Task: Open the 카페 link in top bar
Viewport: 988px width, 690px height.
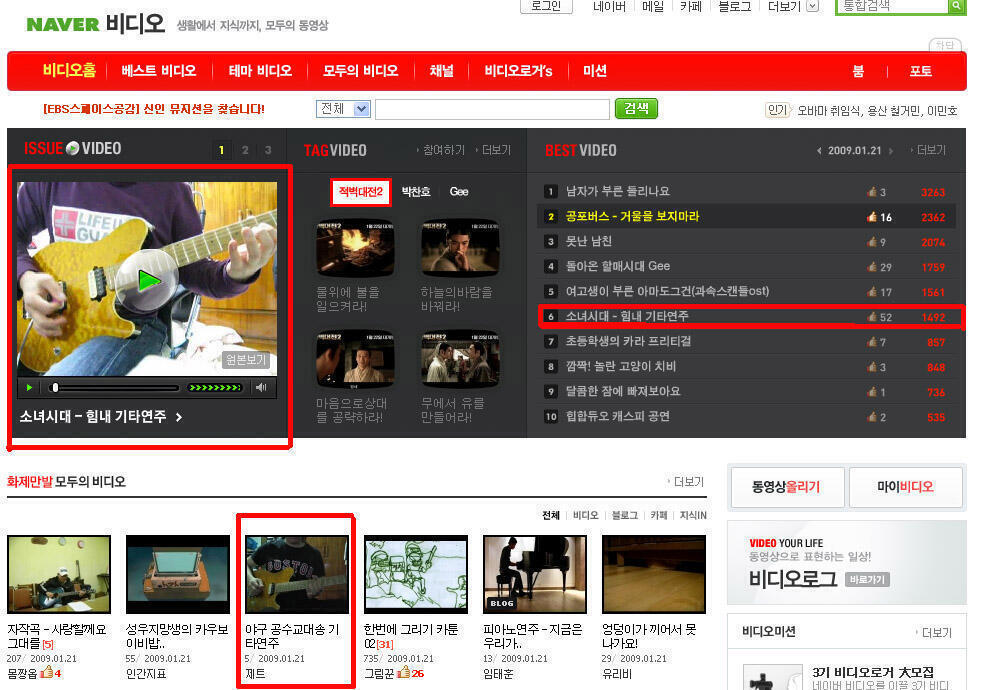Action: tap(691, 6)
